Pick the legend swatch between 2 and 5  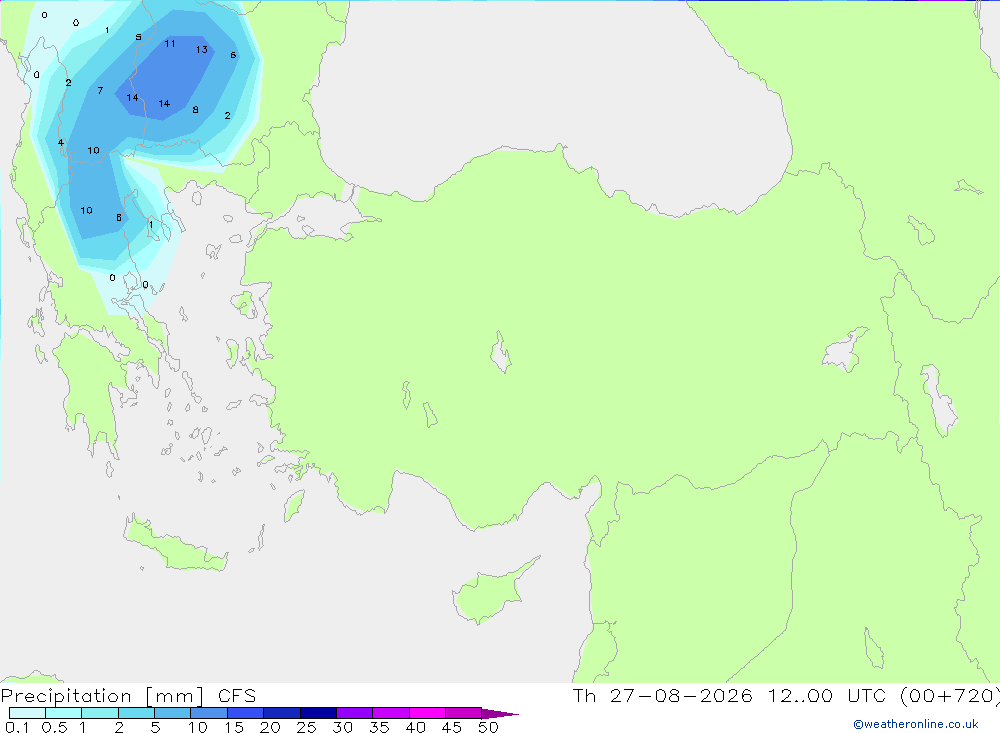coord(136,713)
